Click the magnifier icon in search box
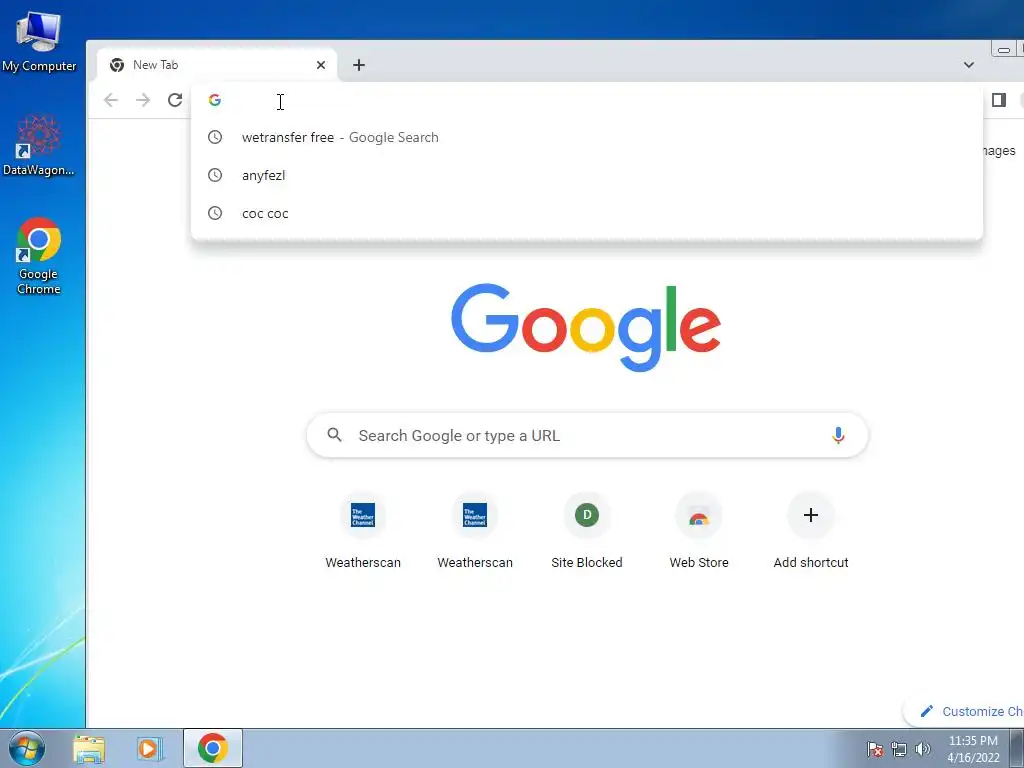1024x768 pixels. pyautogui.click(x=334, y=435)
